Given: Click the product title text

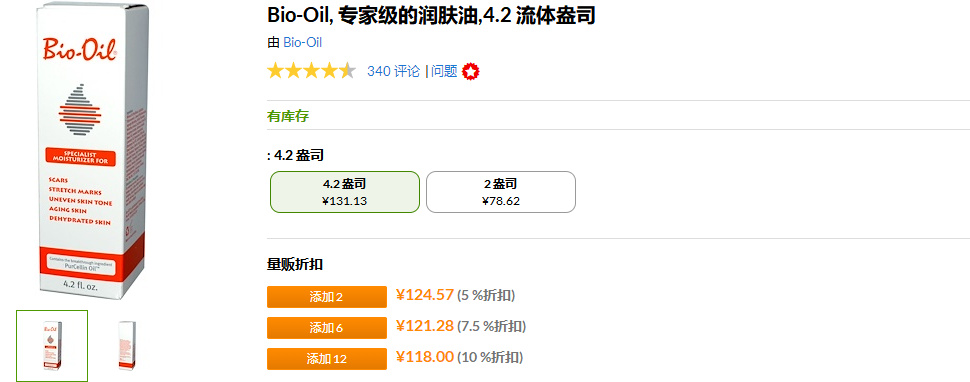Looking at the screenshot, I should (431, 15).
